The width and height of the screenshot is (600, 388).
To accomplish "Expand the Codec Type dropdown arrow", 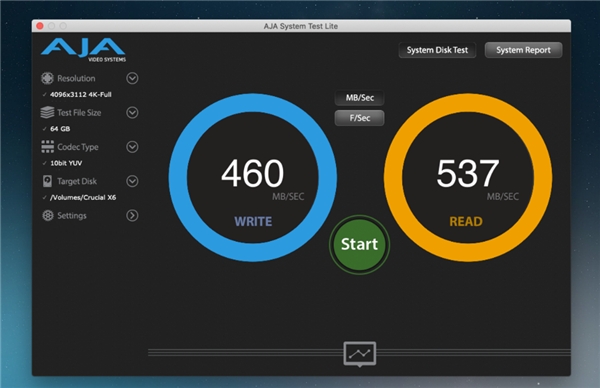I will 132,147.
